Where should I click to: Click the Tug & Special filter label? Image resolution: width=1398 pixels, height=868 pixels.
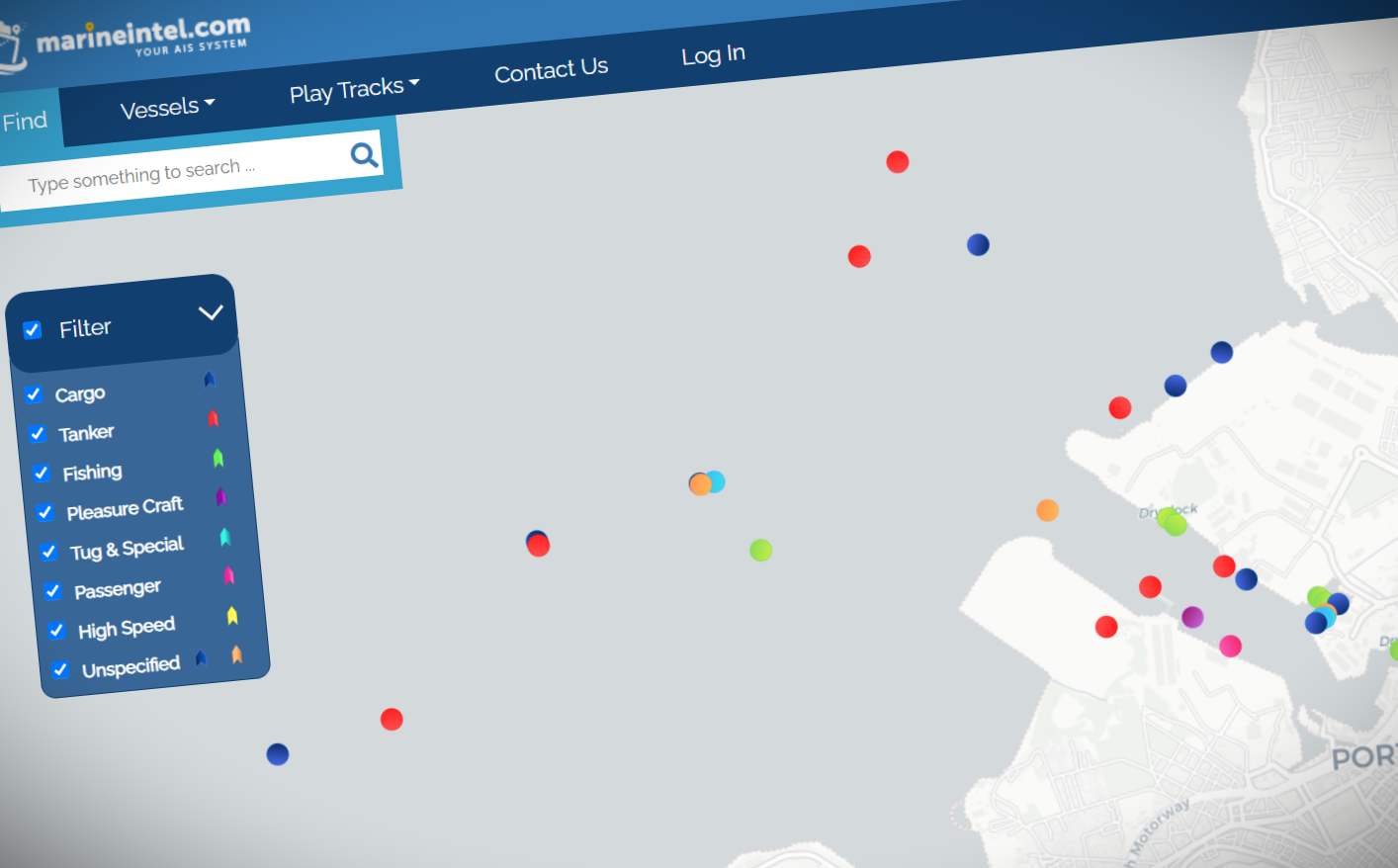point(128,549)
